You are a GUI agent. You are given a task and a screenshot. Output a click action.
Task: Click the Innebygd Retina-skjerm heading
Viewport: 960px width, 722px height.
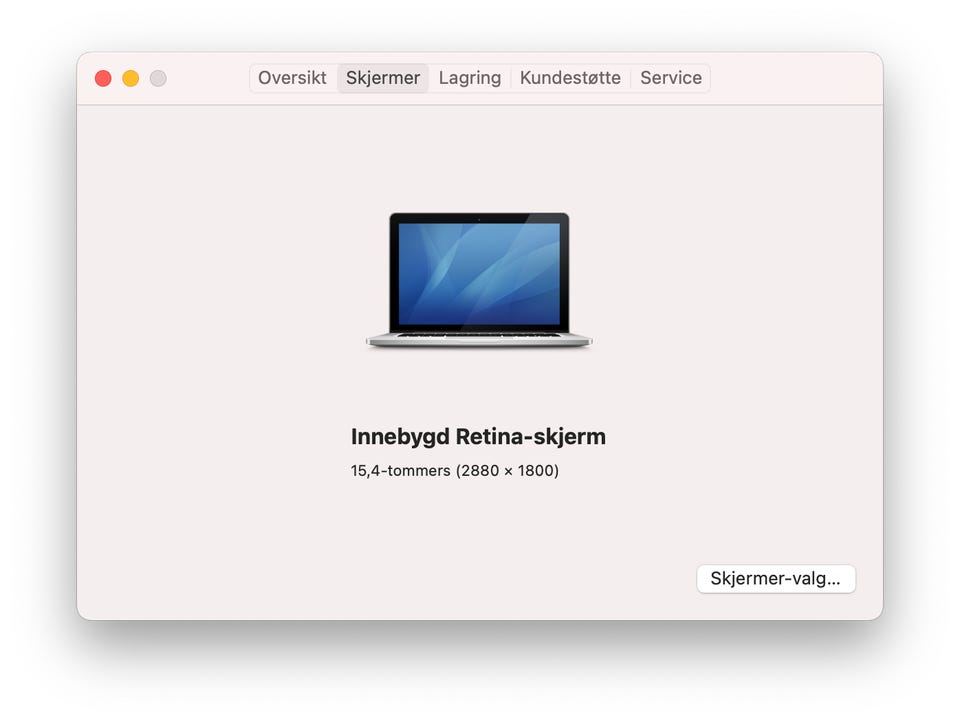[478, 437]
